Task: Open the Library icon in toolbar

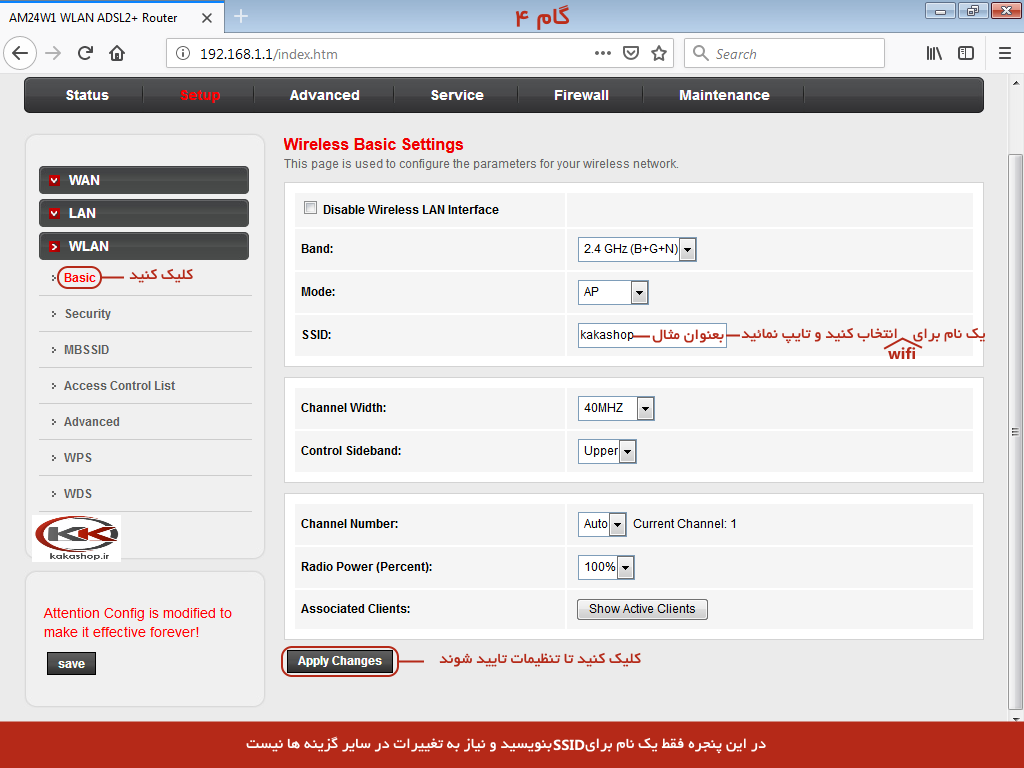Action: (x=934, y=53)
